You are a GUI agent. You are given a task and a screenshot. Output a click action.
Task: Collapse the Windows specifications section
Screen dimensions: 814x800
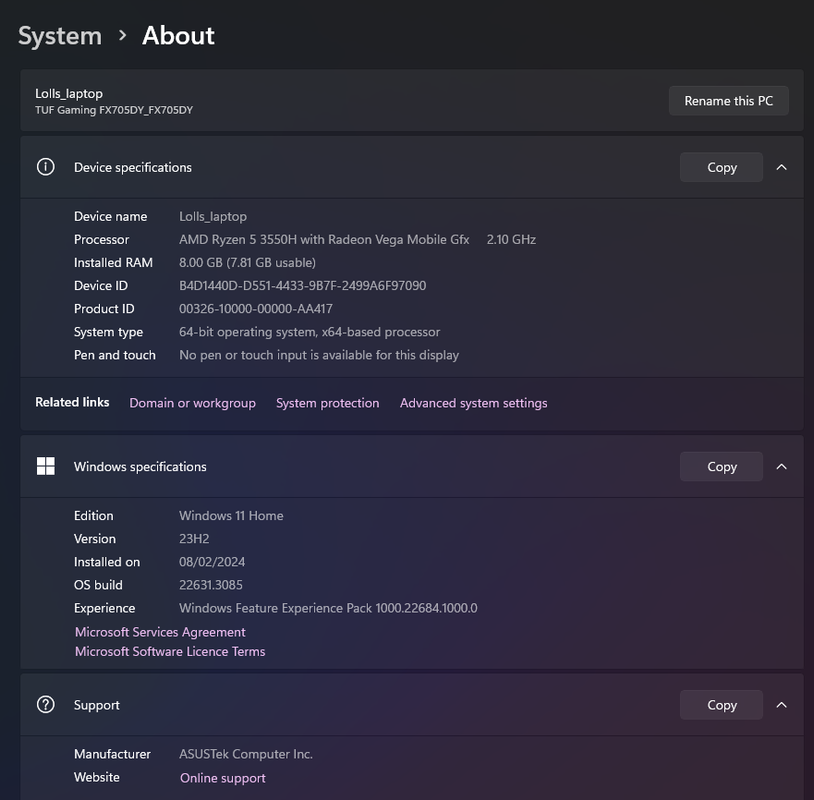tap(781, 466)
